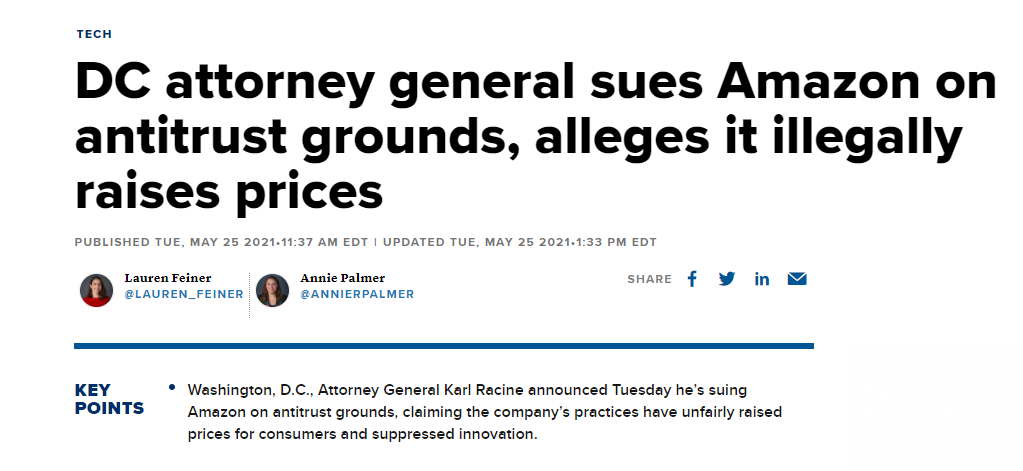The height and width of the screenshot is (471, 1023).
Task: Click the SHARE label
Action: (x=649, y=279)
